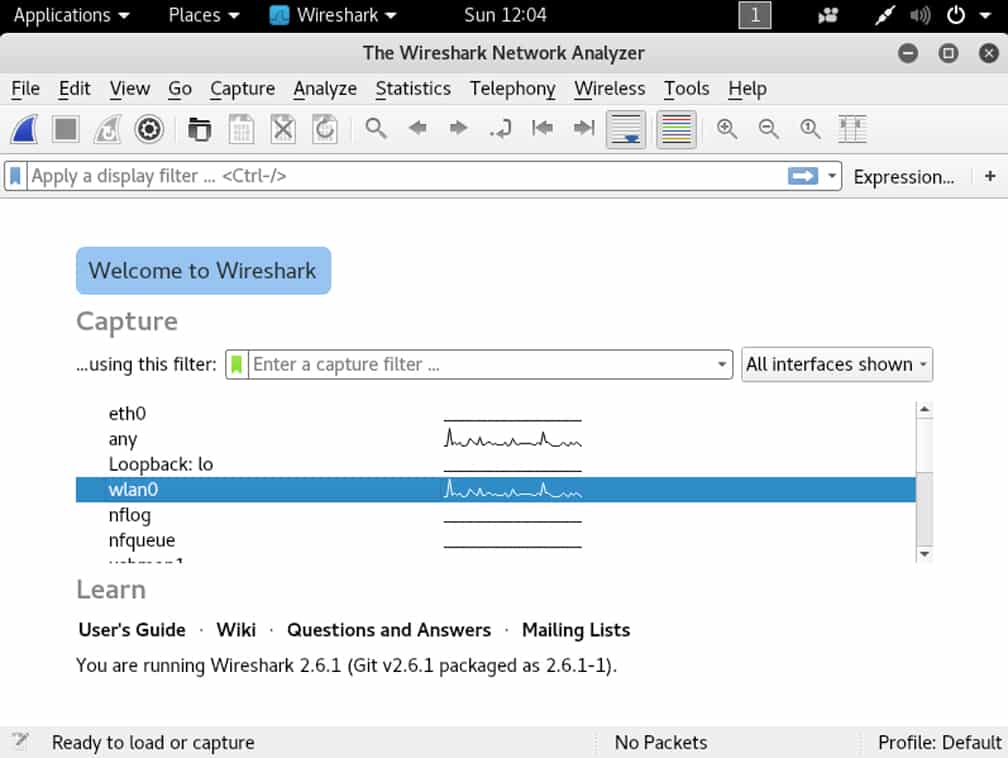Viewport: 1008px width, 758px height.
Task: Open the Go menu
Action: click(180, 89)
